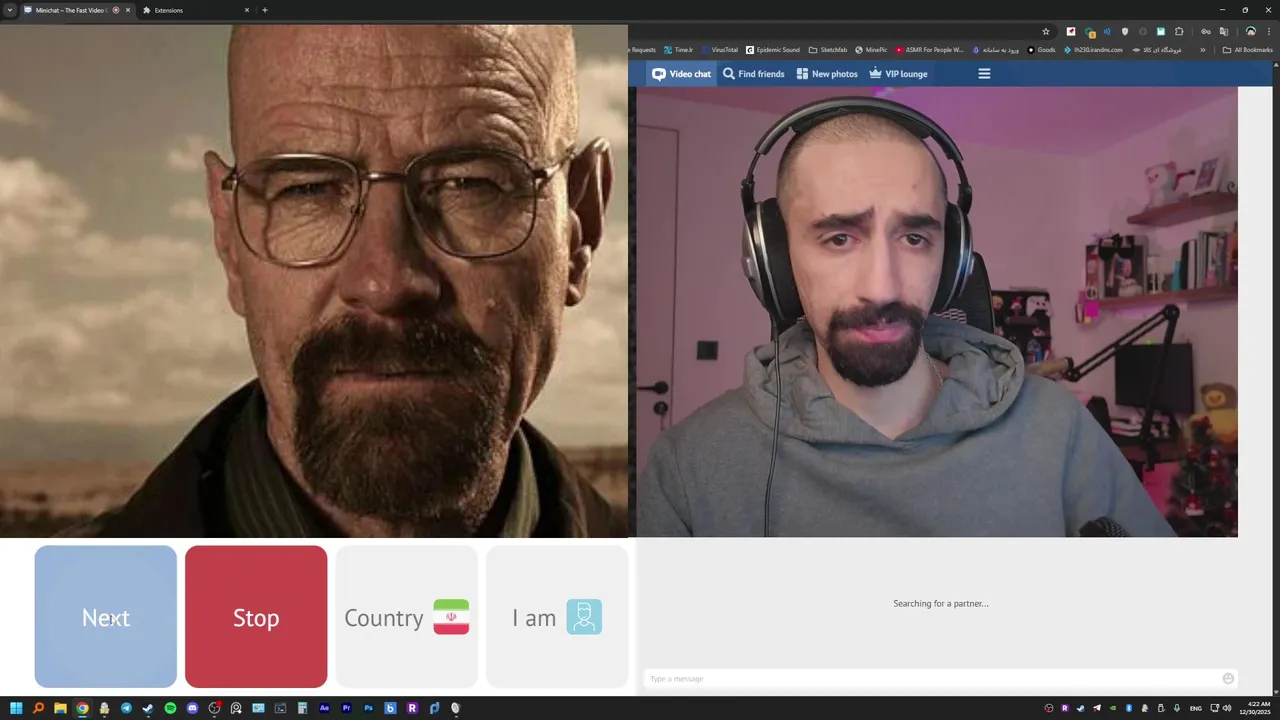Open the tab search dropdown arrow
Screen dimensions: 1280x720
[x=10, y=10]
